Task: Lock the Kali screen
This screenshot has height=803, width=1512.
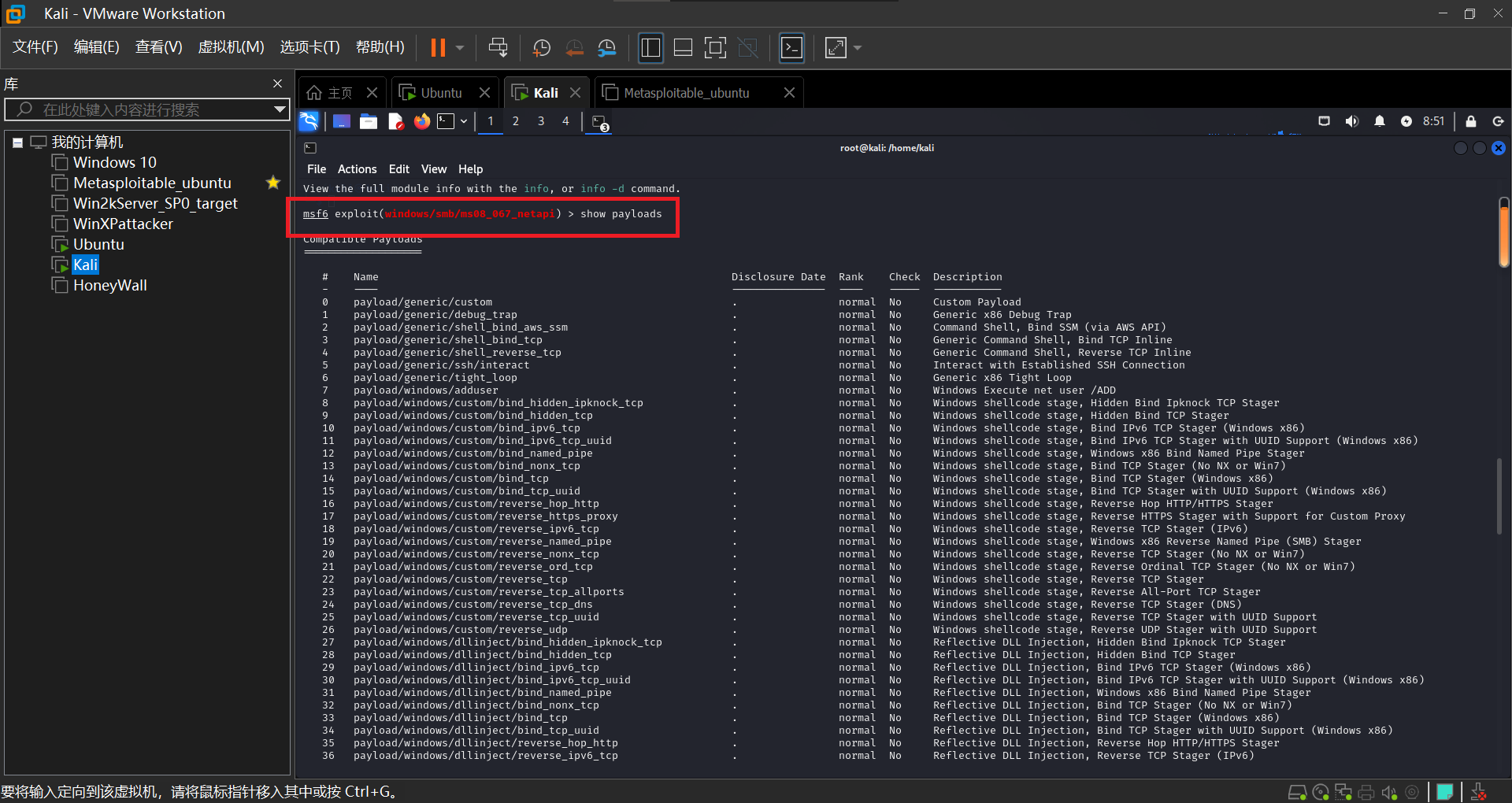Action: point(1471,121)
